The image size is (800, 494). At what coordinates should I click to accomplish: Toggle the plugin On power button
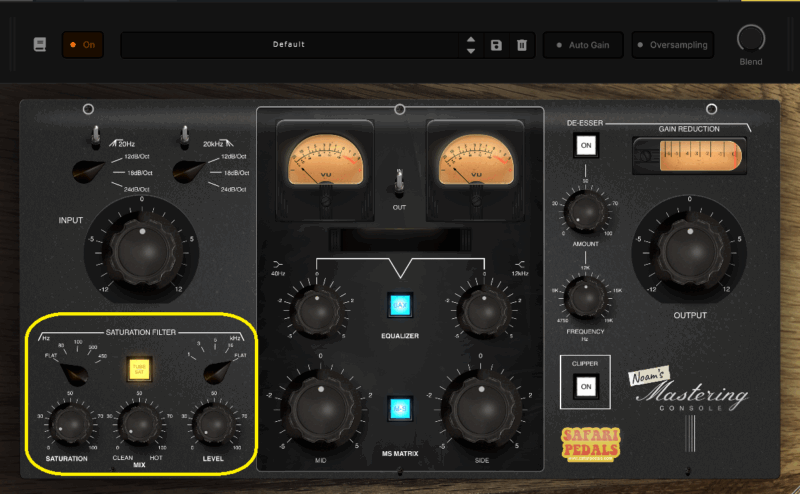coord(82,45)
